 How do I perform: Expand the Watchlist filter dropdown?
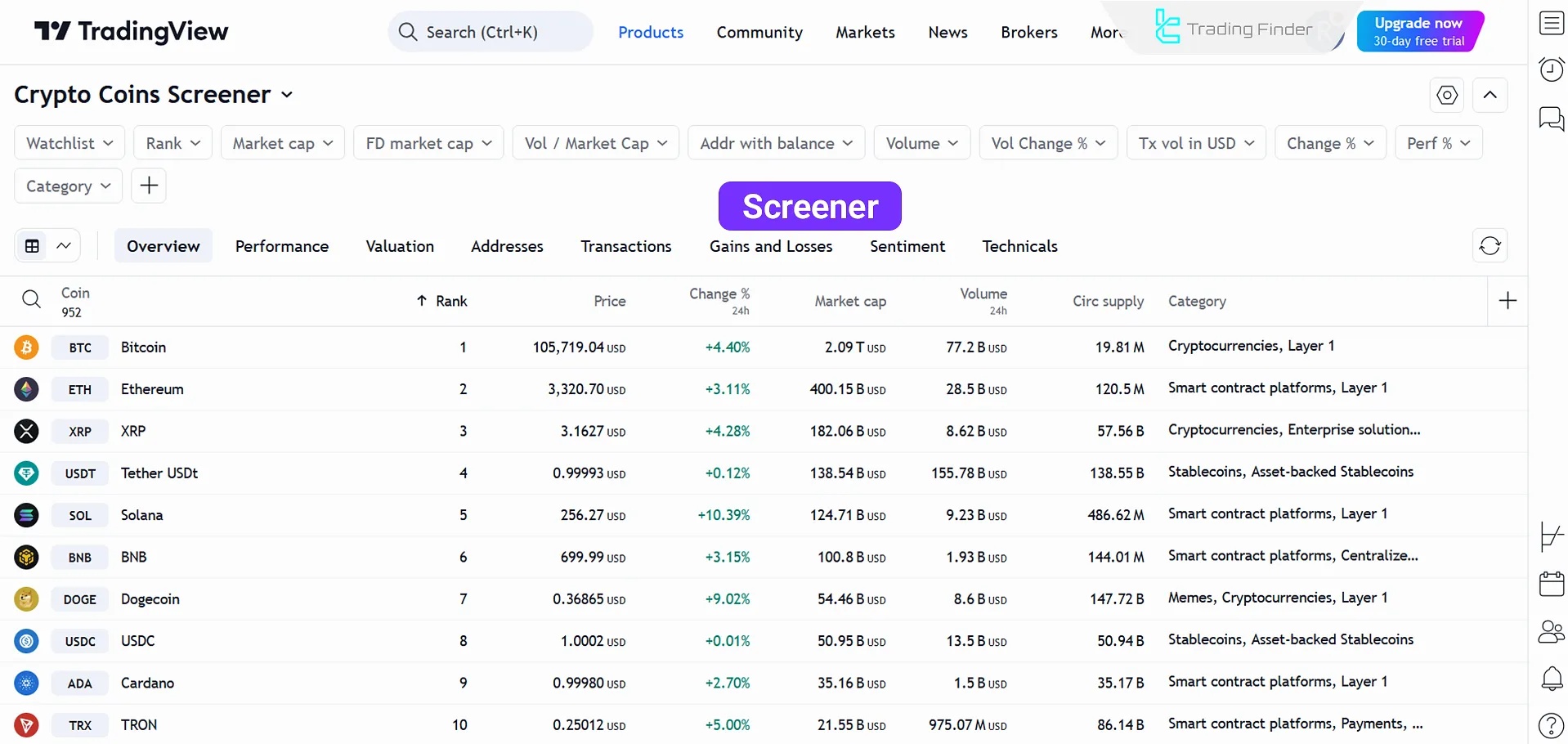(69, 143)
